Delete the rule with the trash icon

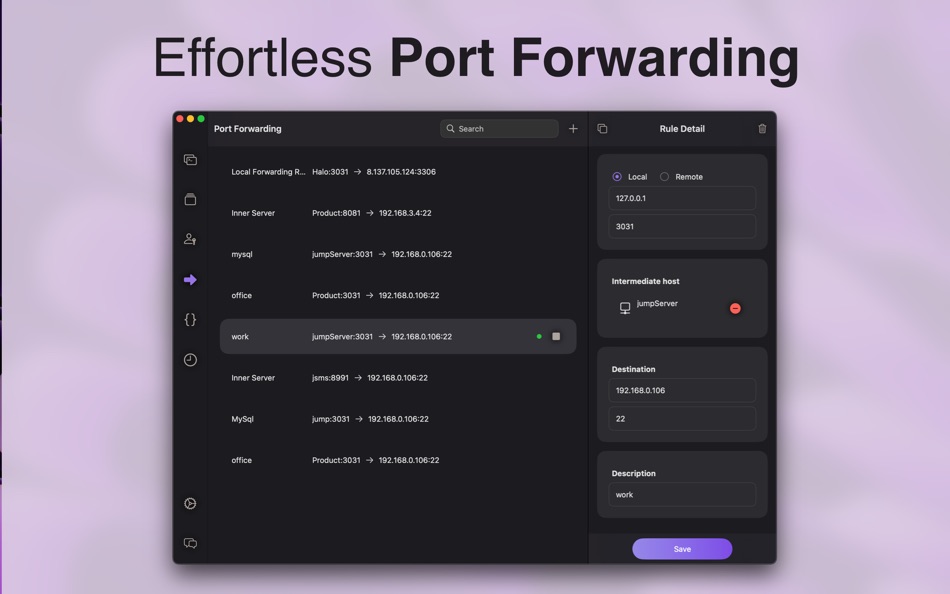click(x=762, y=128)
